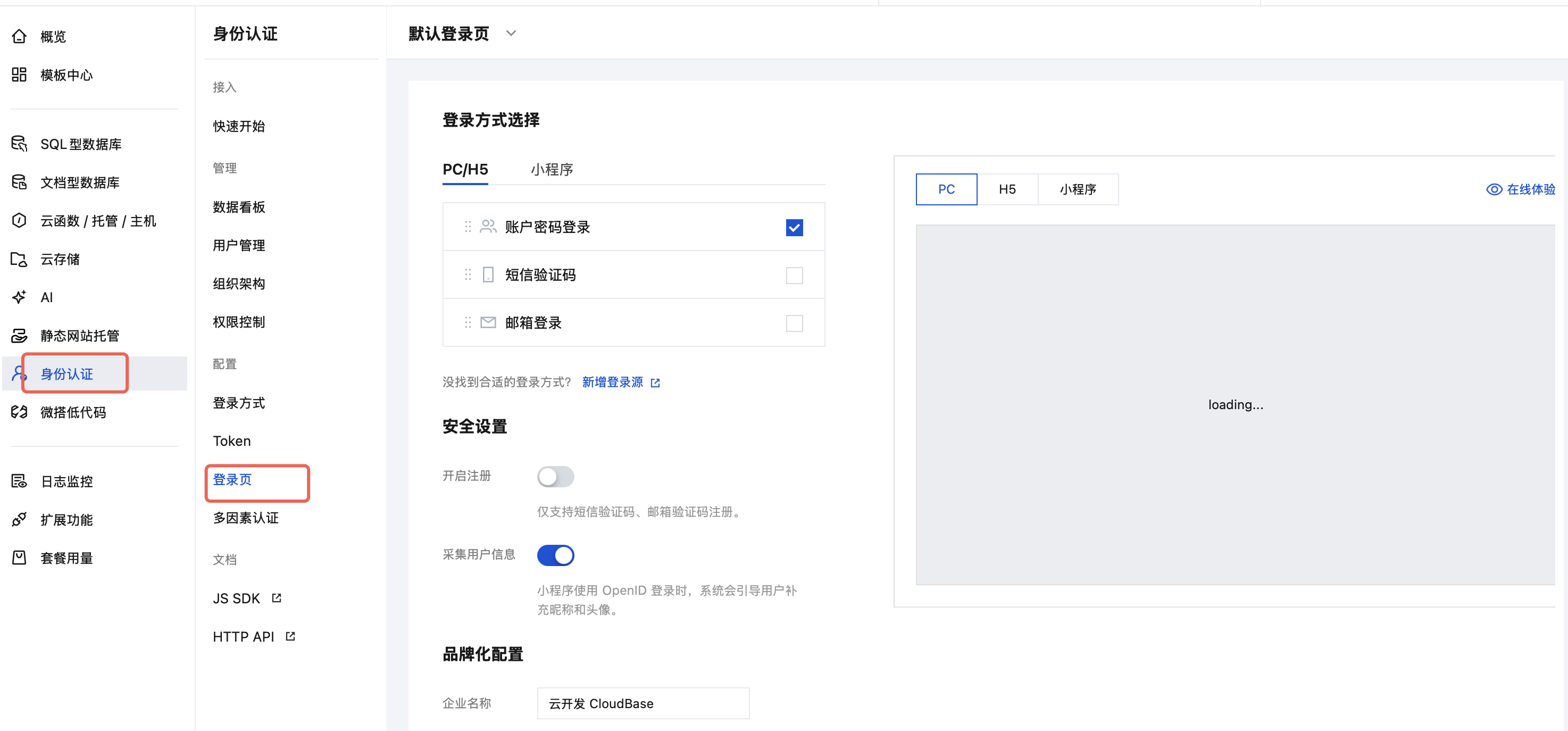Open 模板中心 from the sidebar icon
Image resolution: width=1568 pixels, height=731 pixels.
coord(19,75)
